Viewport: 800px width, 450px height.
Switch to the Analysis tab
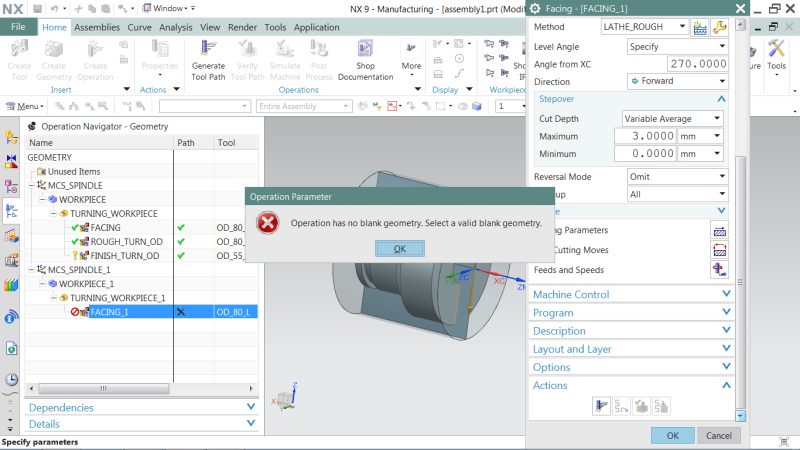pyautogui.click(x=176, y=28)
